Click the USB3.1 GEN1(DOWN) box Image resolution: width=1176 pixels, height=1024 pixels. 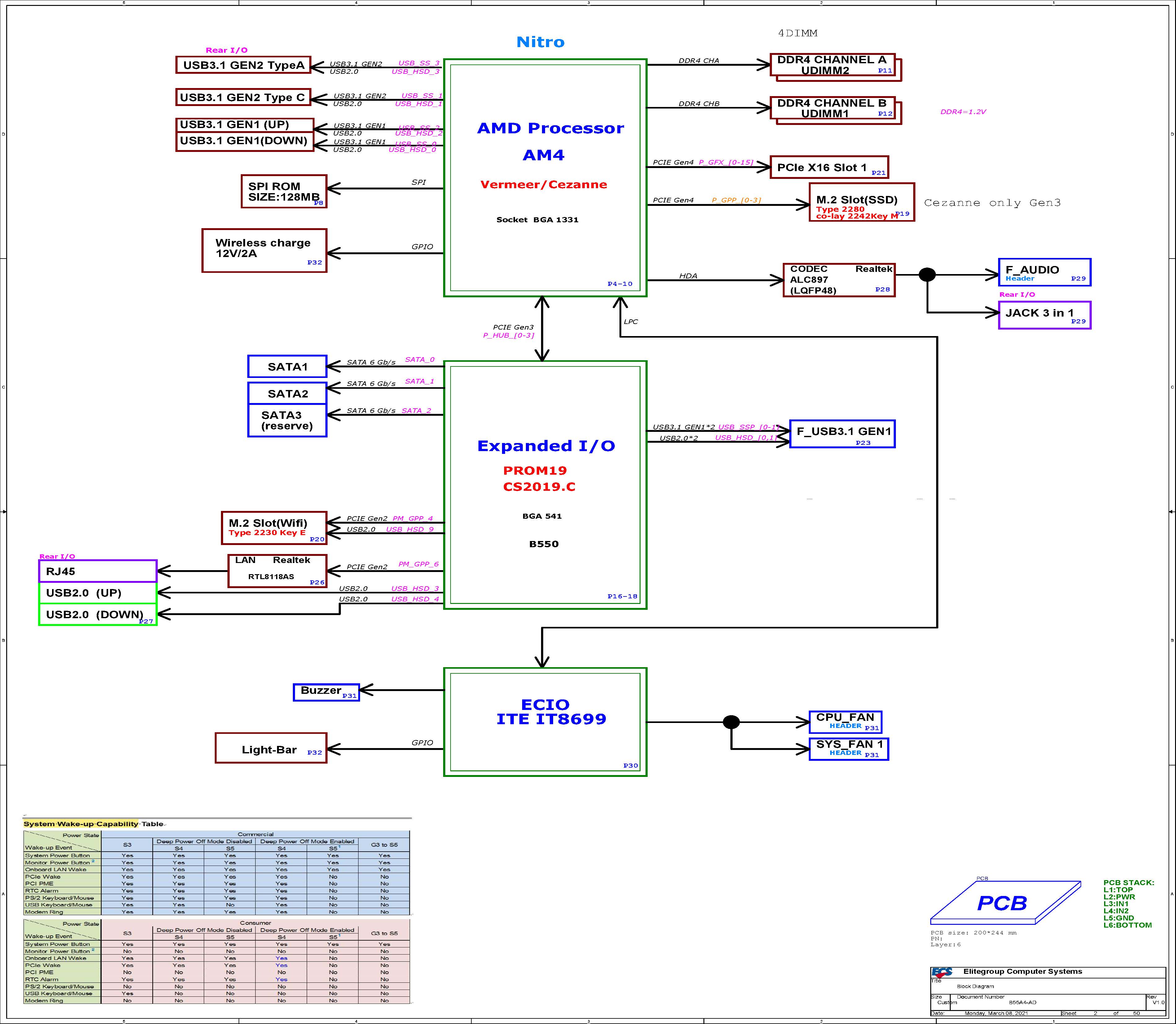[245, 142]
